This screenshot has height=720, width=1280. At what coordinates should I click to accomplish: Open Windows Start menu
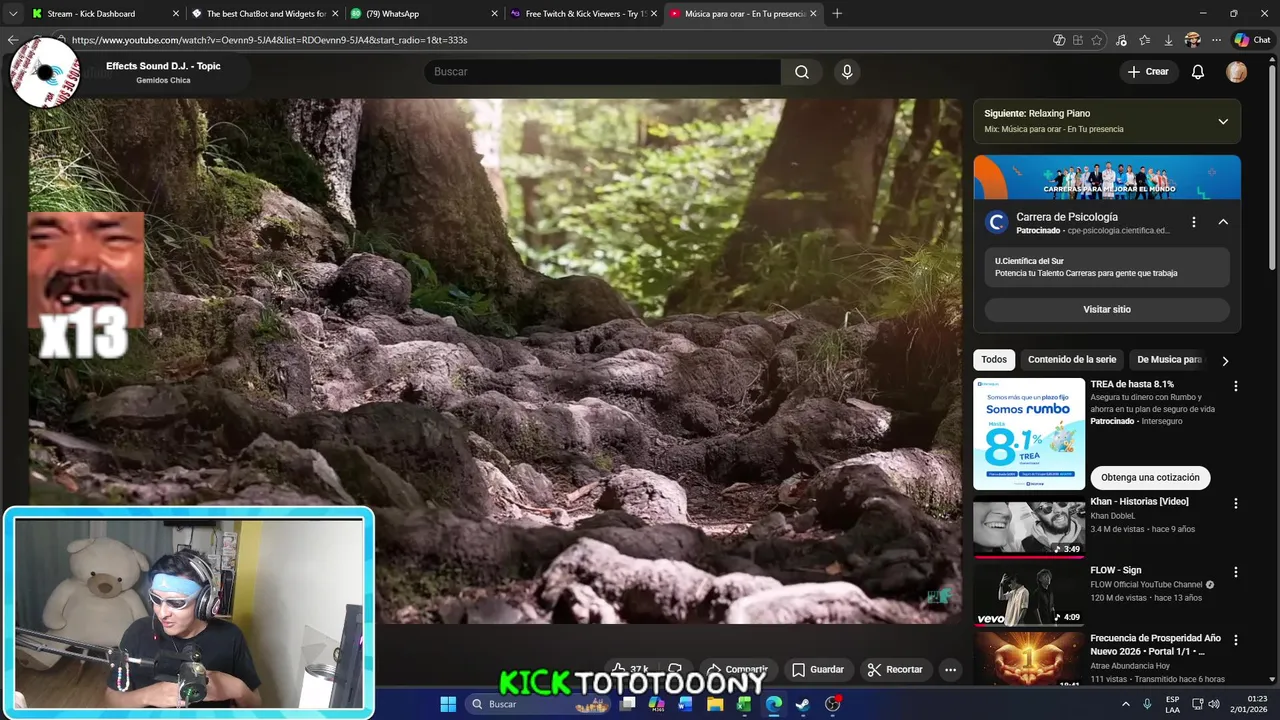click(448, 704)
